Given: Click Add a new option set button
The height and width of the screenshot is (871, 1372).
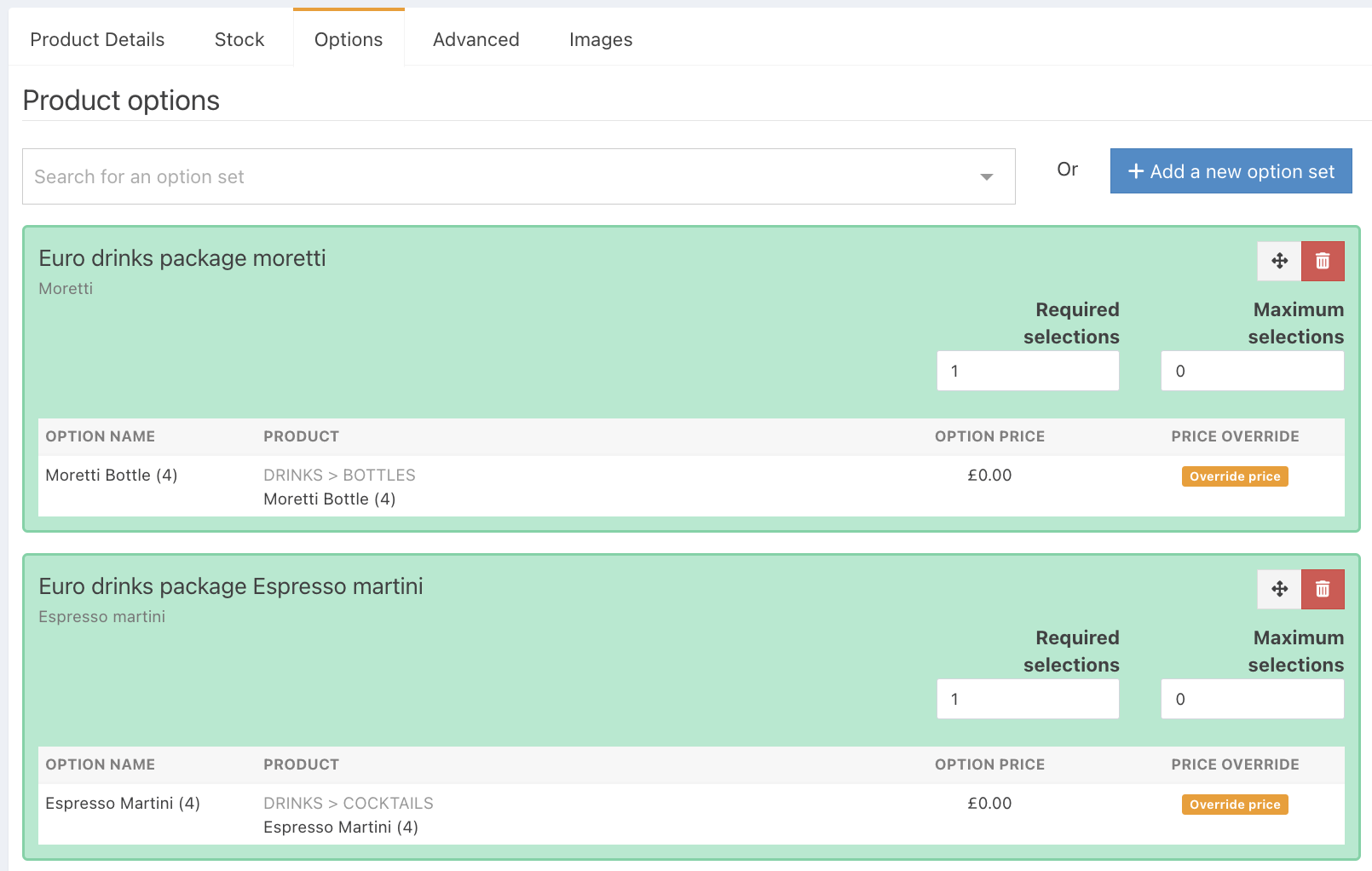Looking at the screenshot, I should (x=1231, y=171).
